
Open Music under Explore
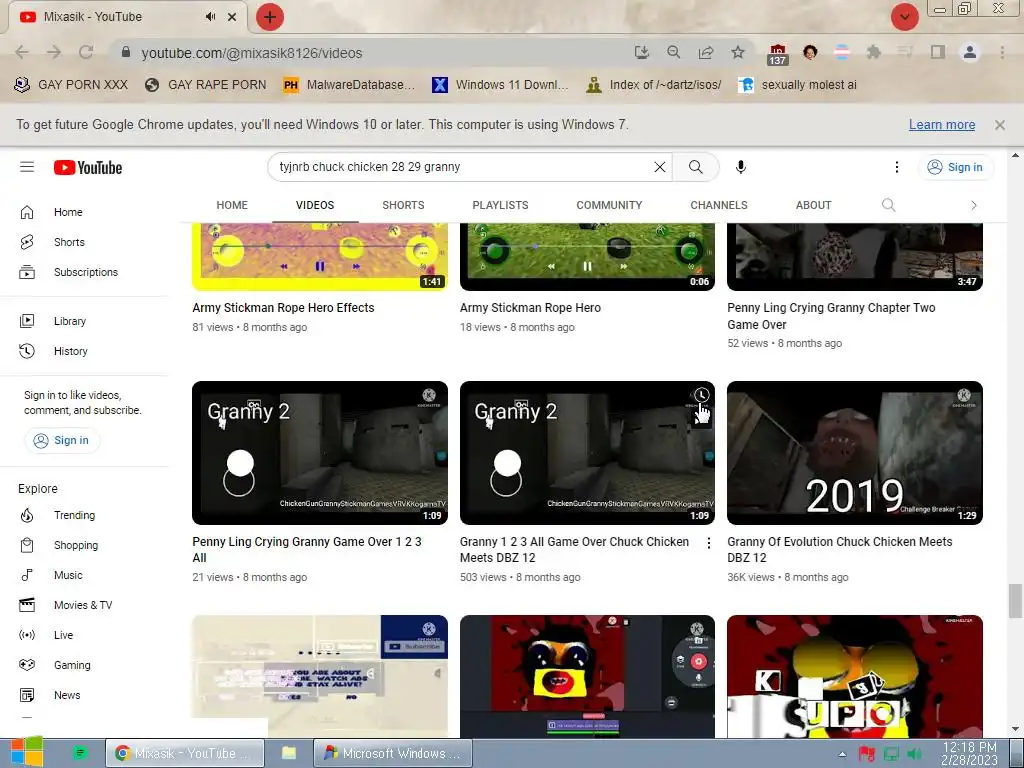68,575
